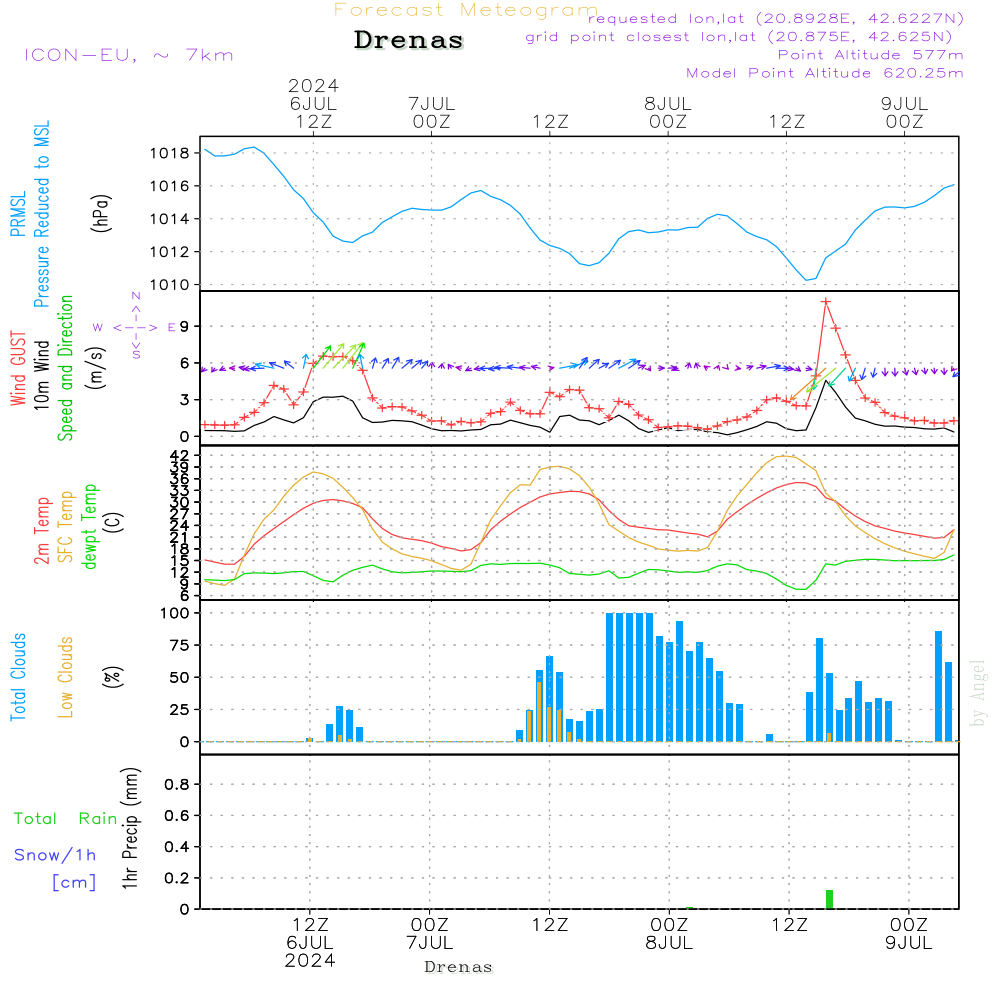The width and height of the screenshot is (1000, 1000).
Task: Click the 42 tick on temperature axis
Action: pyautogui.click(x=179, y=455)
